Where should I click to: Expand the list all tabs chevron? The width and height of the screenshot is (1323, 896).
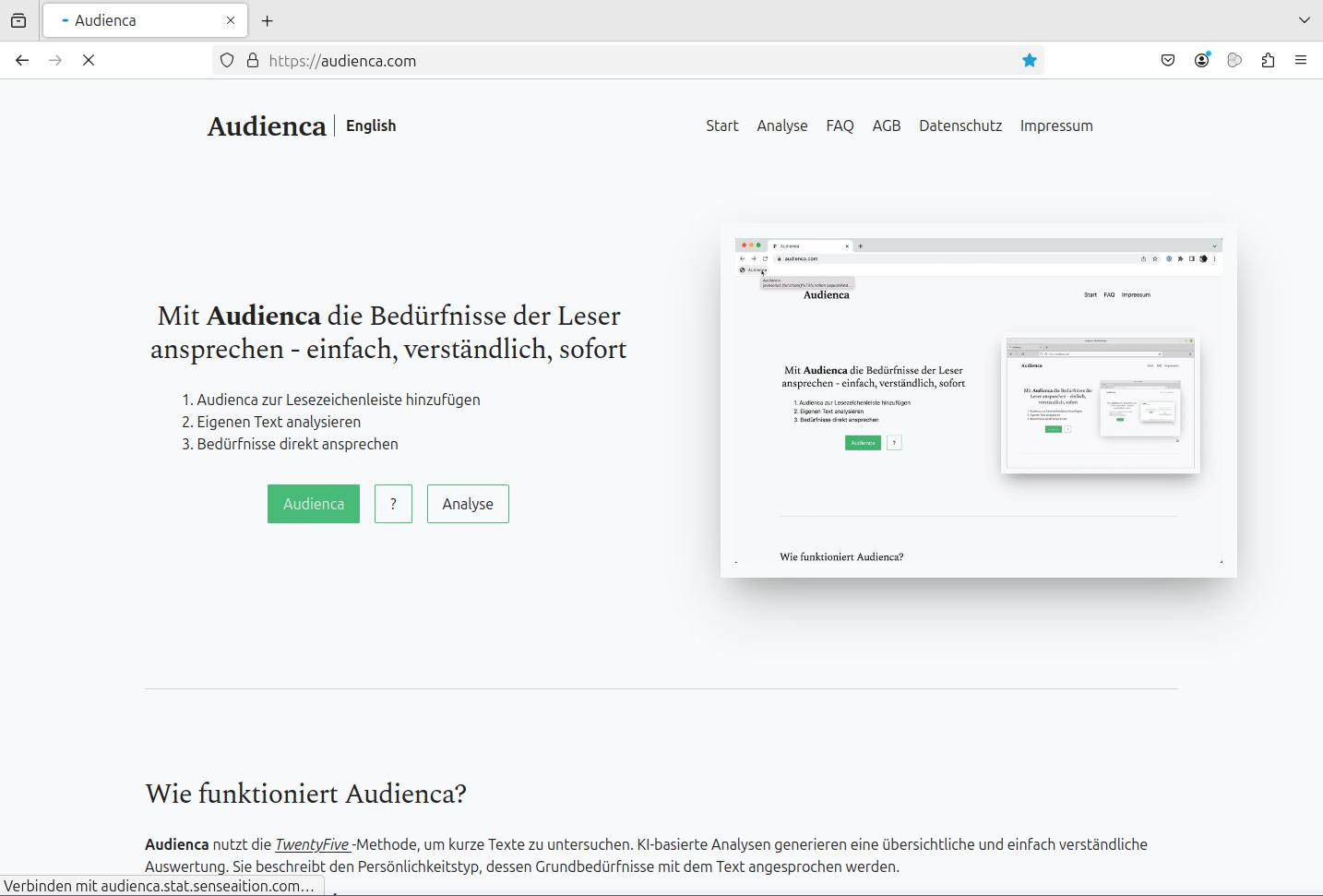[1304, 20]
